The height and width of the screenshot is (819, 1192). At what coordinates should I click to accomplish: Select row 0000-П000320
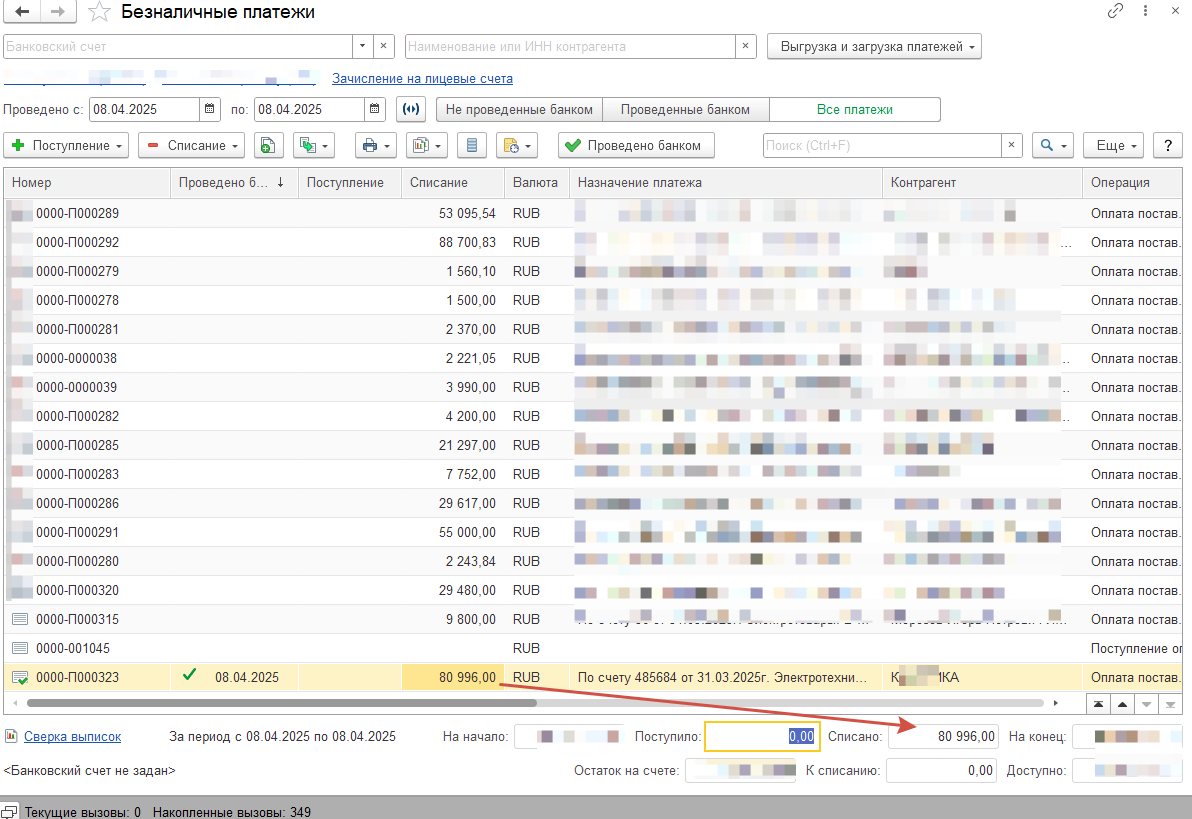(x=593, y=590)
